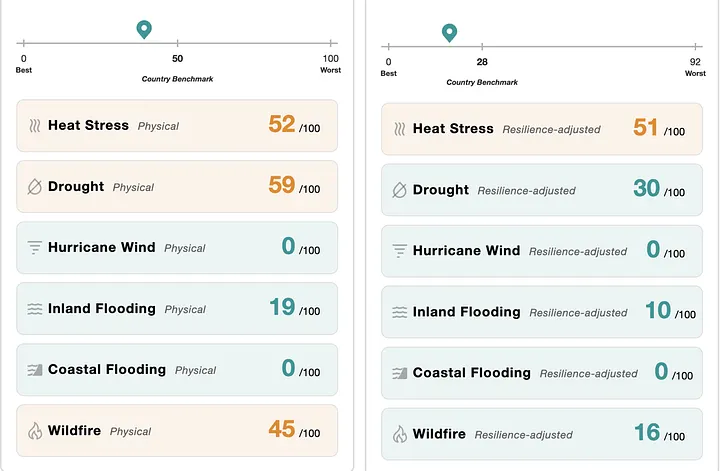This screenshot has width=720, height=471.
Task: Click the Wildfire flame icon in Resilience-adjusted panel
Action: (x=399, y=434)
